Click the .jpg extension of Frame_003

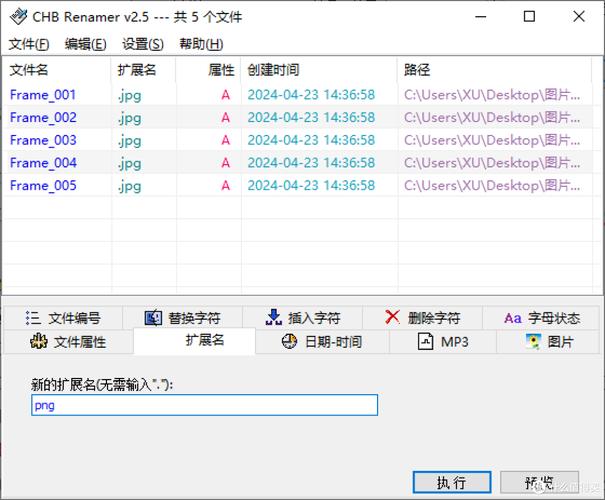coord(130,141)
